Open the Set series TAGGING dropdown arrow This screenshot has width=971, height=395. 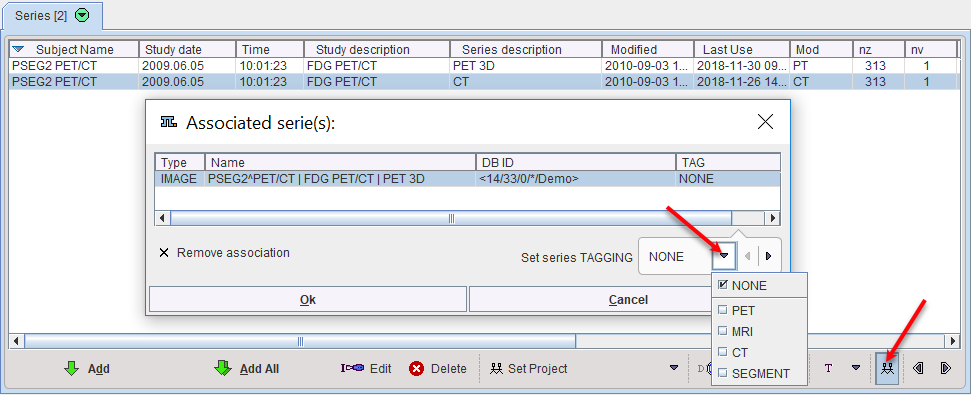724,256
